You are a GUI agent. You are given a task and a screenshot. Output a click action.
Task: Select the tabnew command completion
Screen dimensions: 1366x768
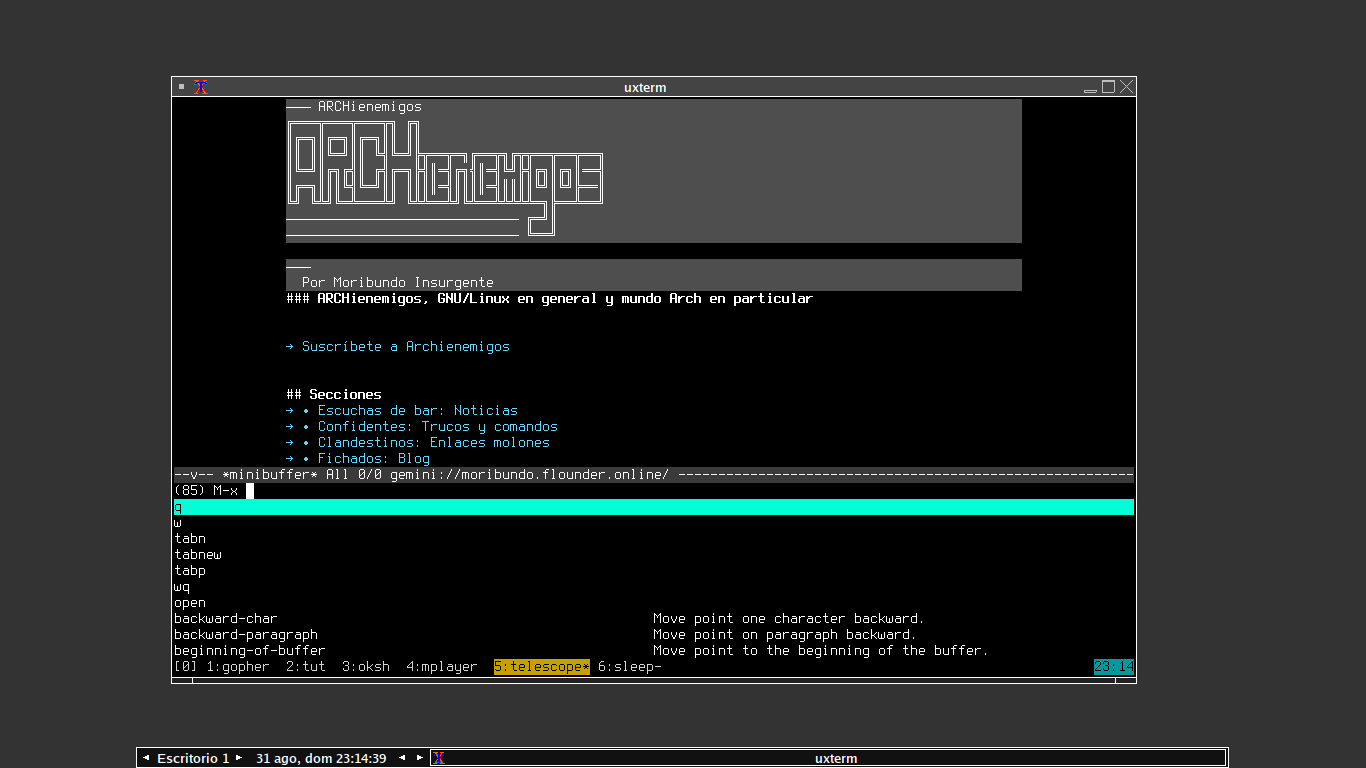point(198,555)
